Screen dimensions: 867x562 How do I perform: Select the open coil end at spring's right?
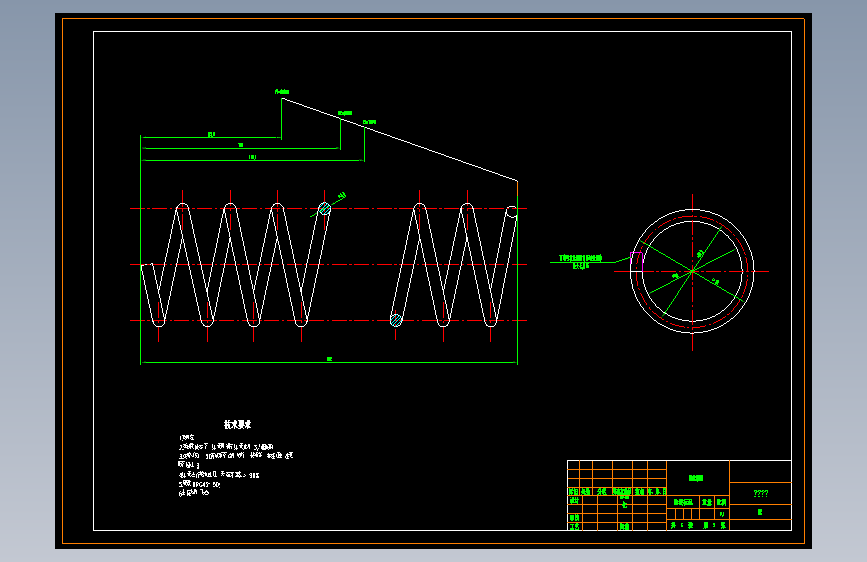511,212
